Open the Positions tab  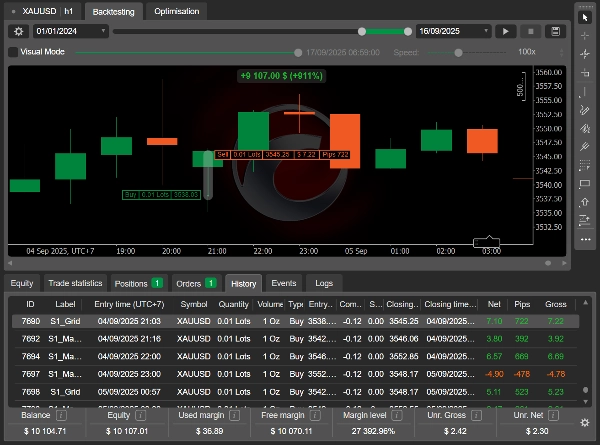coord(139,284)
